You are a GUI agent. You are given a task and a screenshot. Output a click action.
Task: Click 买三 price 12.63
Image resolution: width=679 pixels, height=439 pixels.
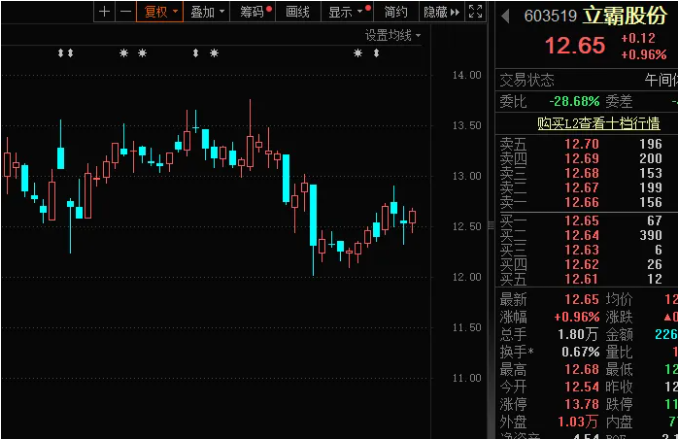pyautogui.click(x=582, y=250)
